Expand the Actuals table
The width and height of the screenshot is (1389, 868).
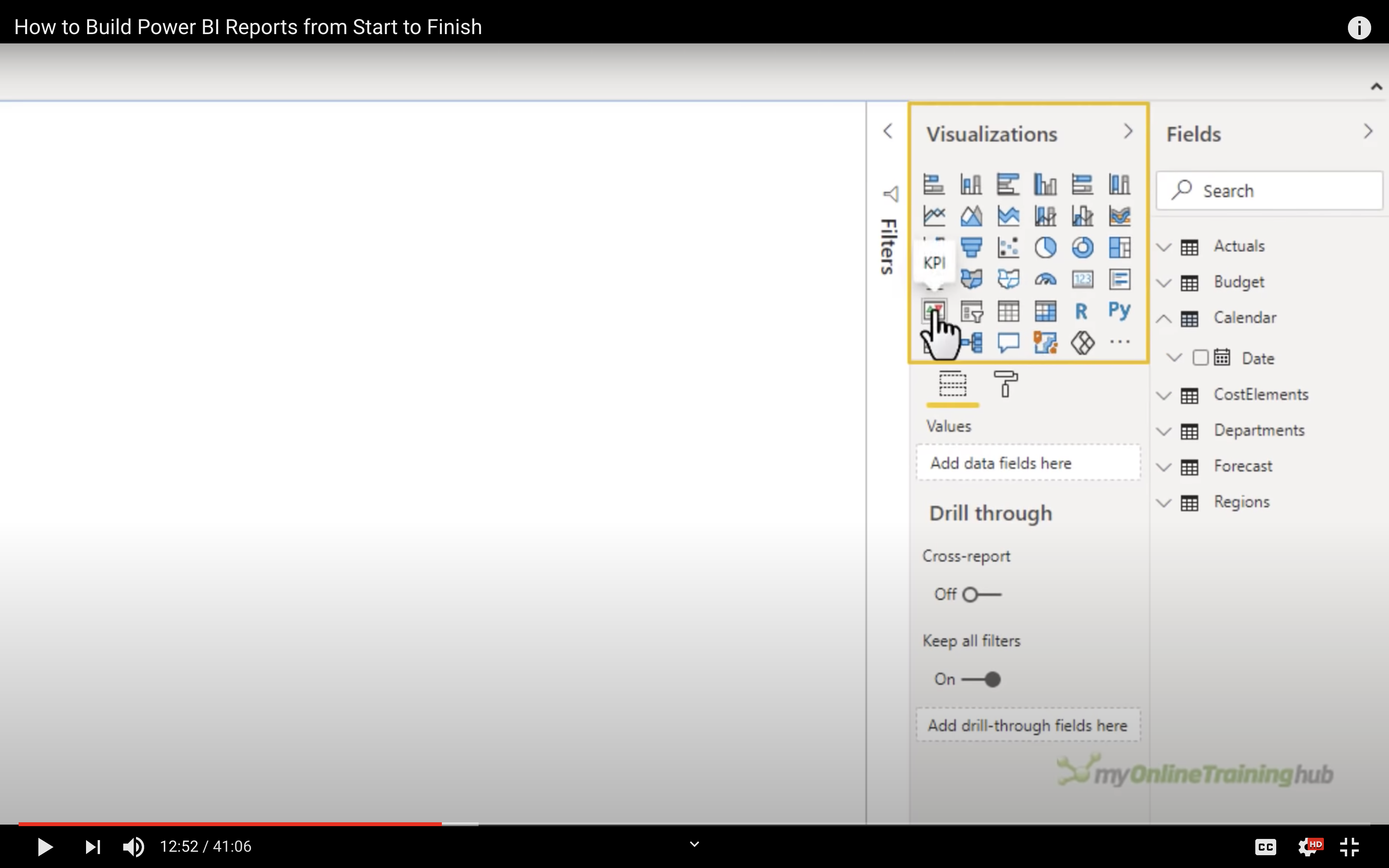click(x=1163, y=248)
